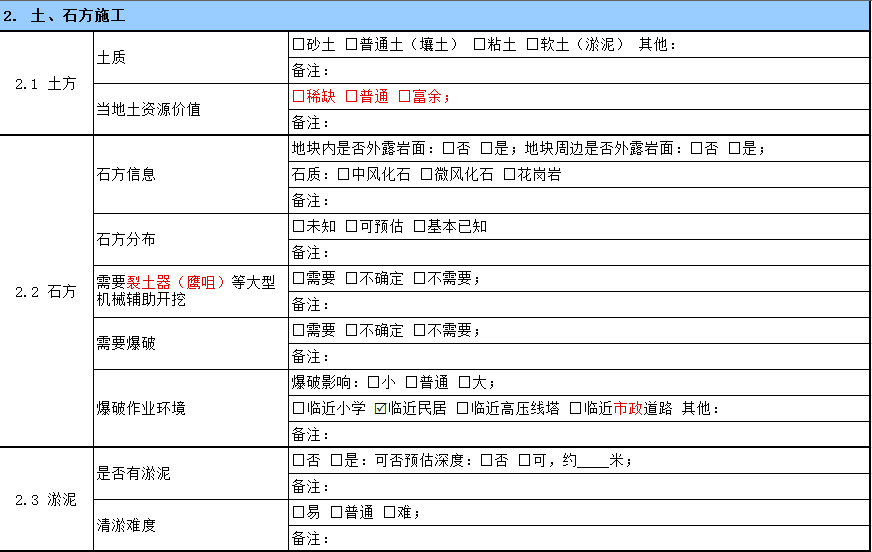Tick the 微风化石 checkbox
The width and height of the screenshot is (872, 552).
tap(426, 175)
